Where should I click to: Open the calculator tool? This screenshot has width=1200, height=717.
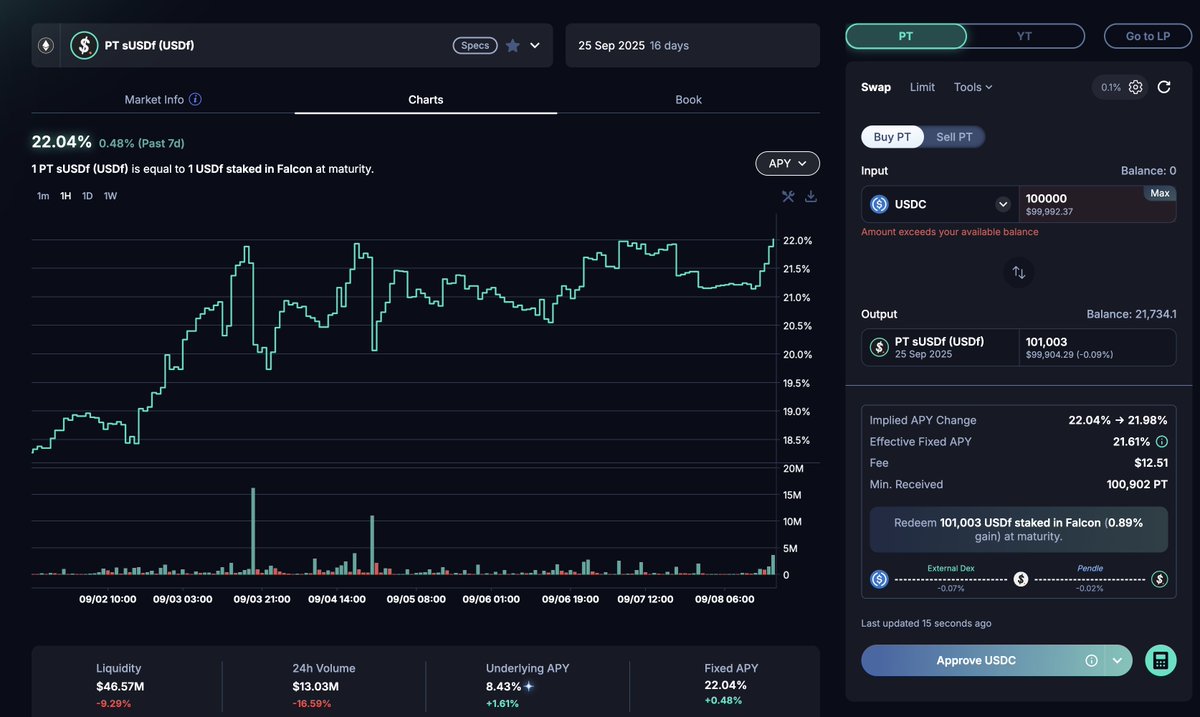click(x=1161, y=660)
